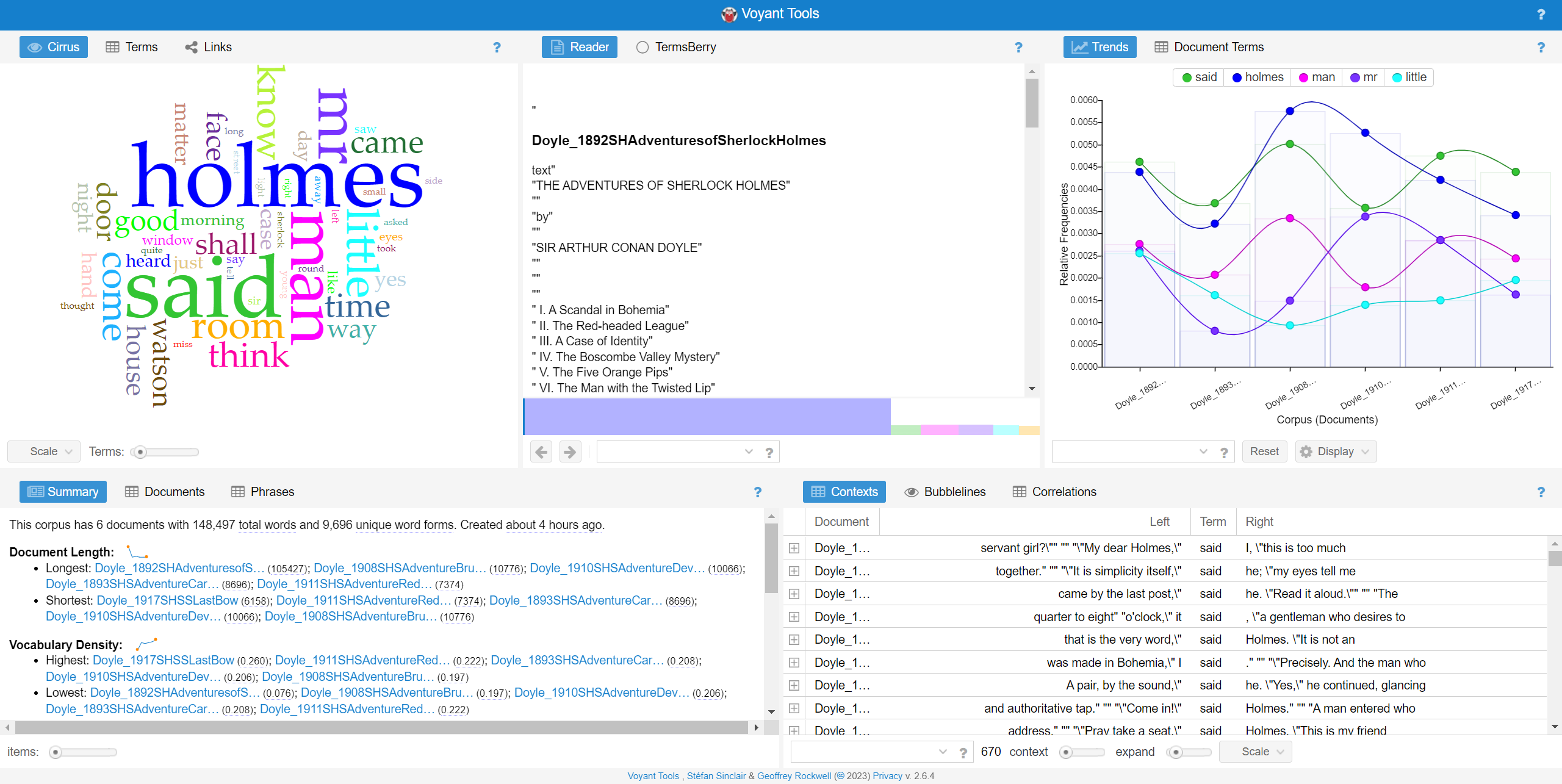Open the Summary panel help icon
The height and width of the screenshot is (784, 1562).
click(x=757, y=492)
